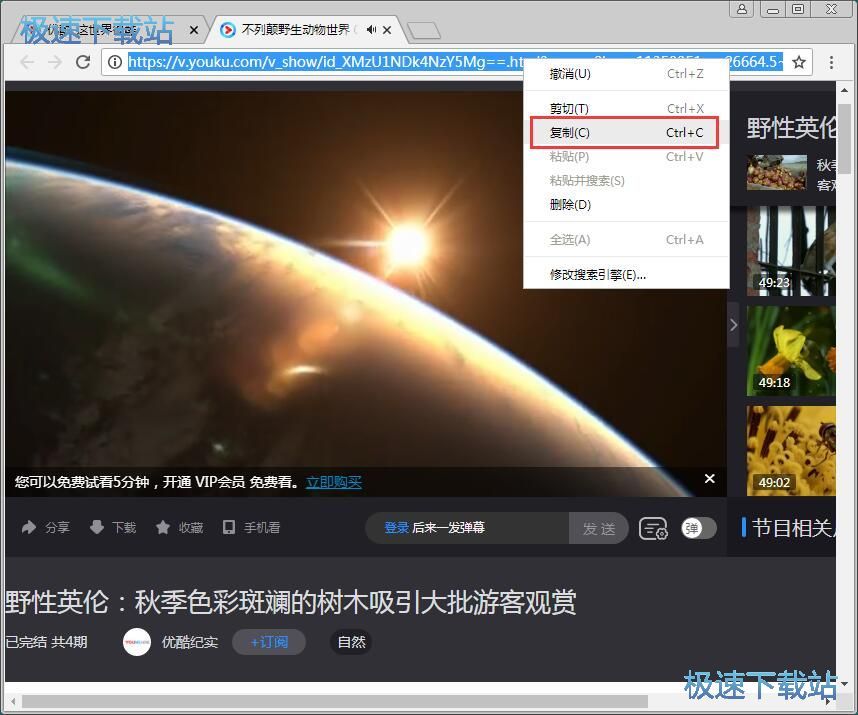
Task: Click the 发送 send button
Action: click(599, 528)
